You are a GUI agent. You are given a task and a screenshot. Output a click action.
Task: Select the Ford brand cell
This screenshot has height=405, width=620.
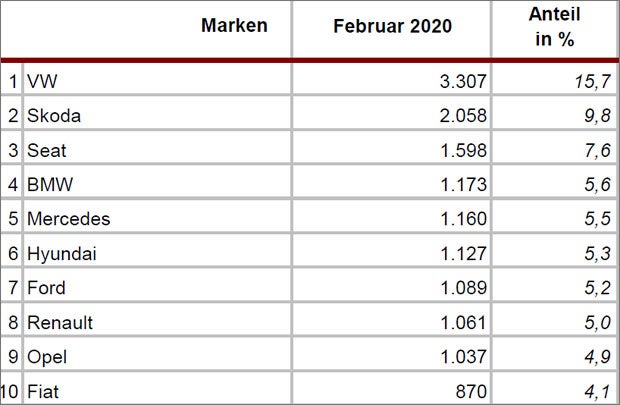coord(47,288)
